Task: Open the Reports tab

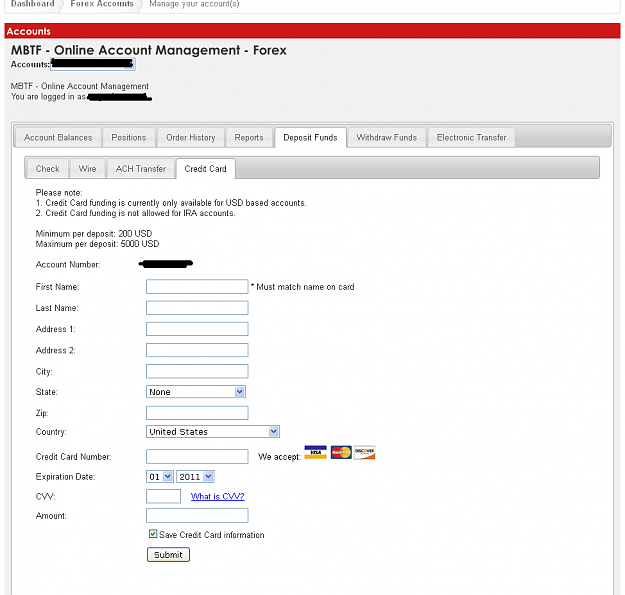Action: pos(249,137)
